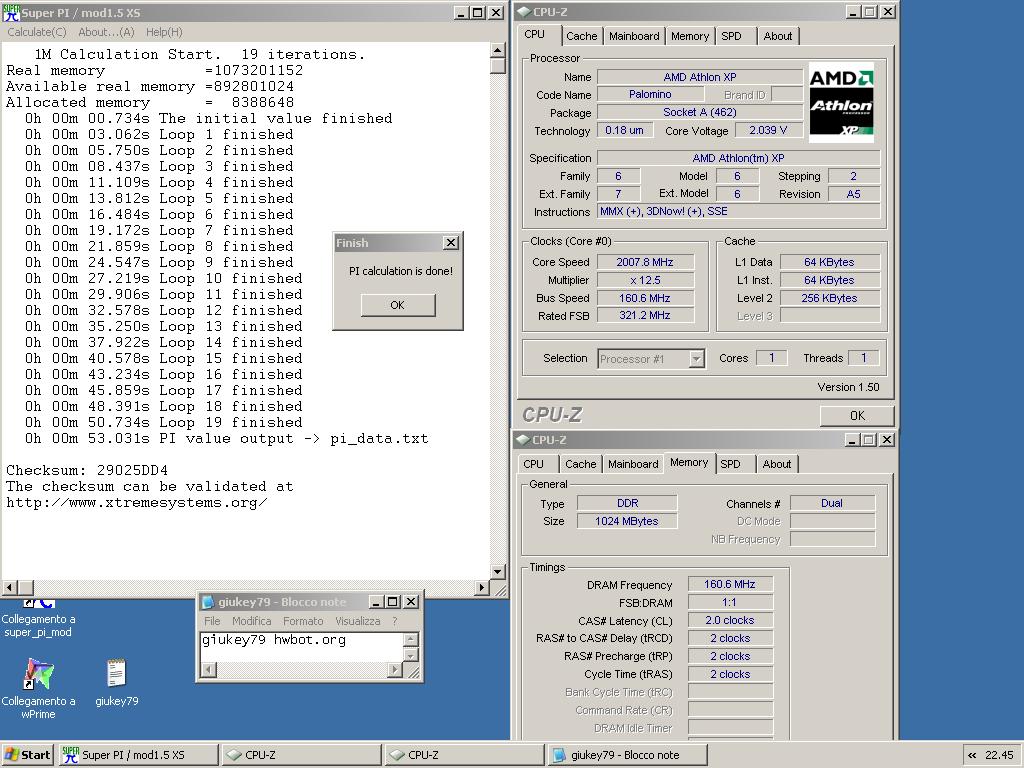Screen dimensions: 1024x768
Task: Click Notepad horizontal scrollbar right arrow
Action: pos(394,669)
